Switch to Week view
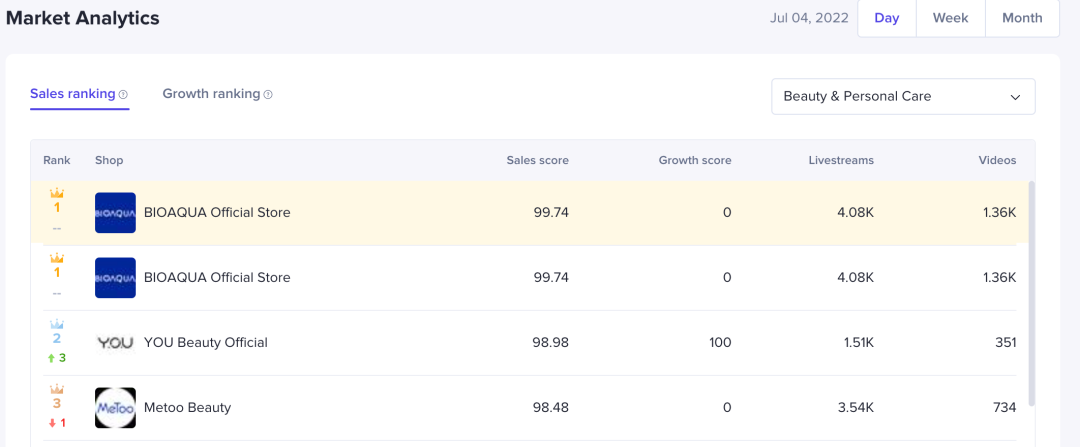Image resolution: width=1080 pixels, height=447 pixels. (x=950, y=18)
